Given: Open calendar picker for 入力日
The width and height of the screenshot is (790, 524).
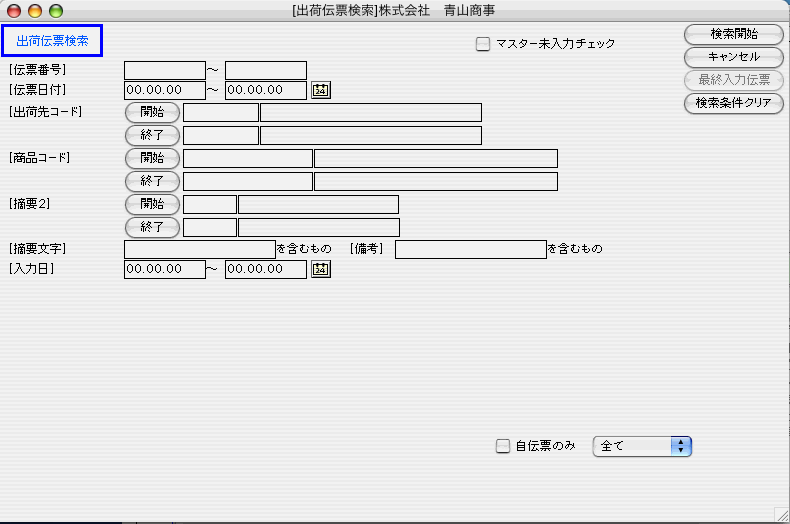Looking at the screenshot, I should (x=320, y=269).
